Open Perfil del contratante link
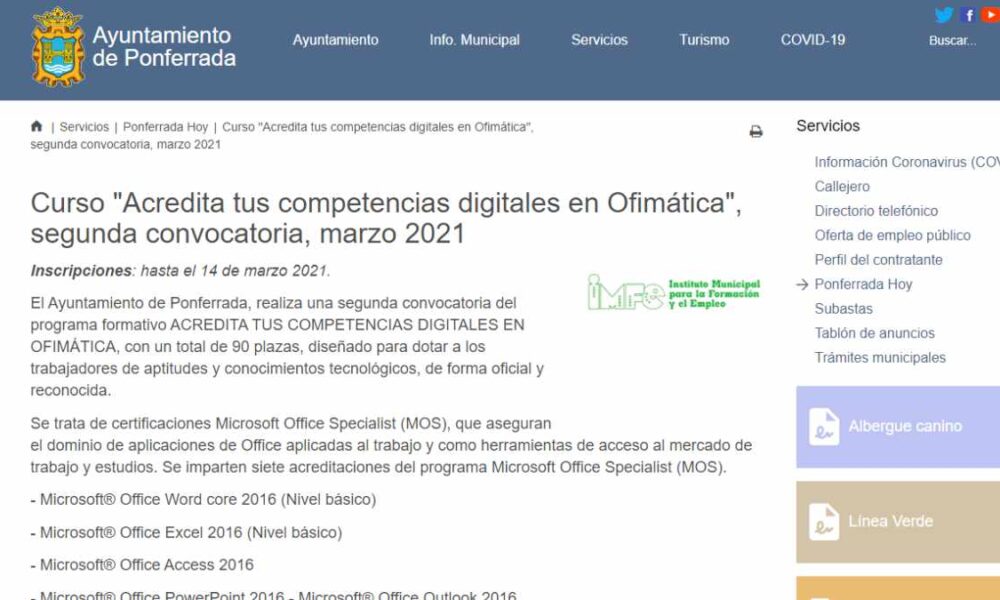 [x=878, y=260]
